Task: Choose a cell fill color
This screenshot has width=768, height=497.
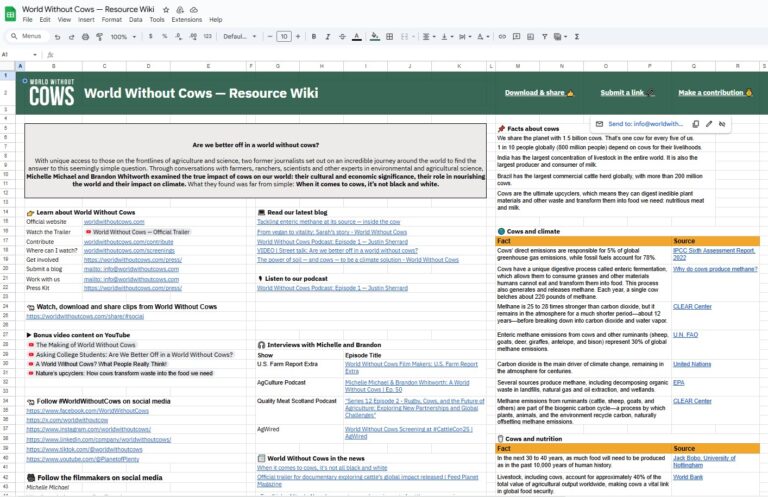Action: (374, 37)
